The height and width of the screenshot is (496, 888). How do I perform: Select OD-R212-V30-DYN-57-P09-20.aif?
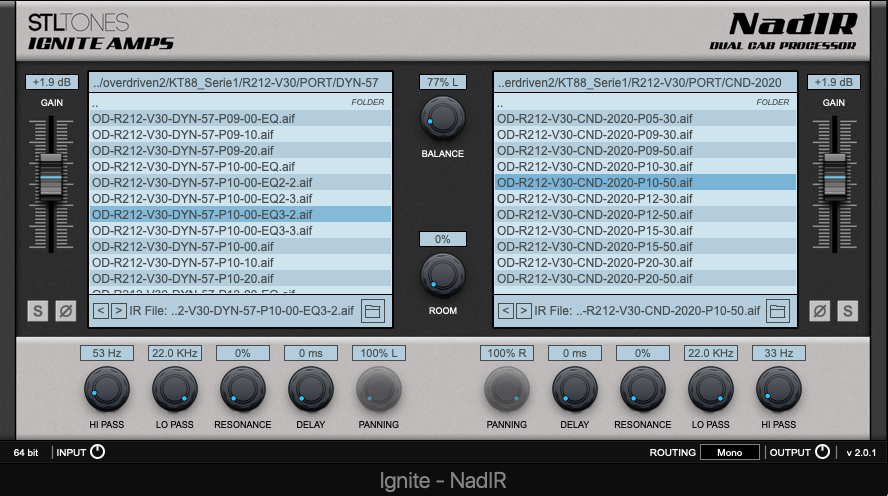240,150
